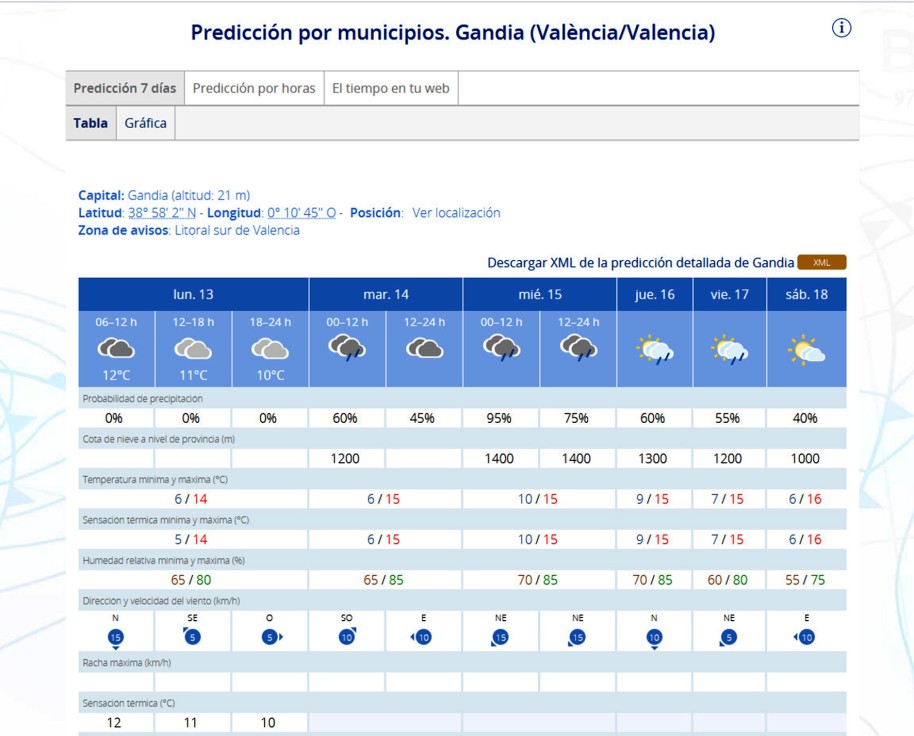Screen dimensions: 914x736
Task: Click the orange XML download badge
Action: pyautogui.click(x=821, y=262)
